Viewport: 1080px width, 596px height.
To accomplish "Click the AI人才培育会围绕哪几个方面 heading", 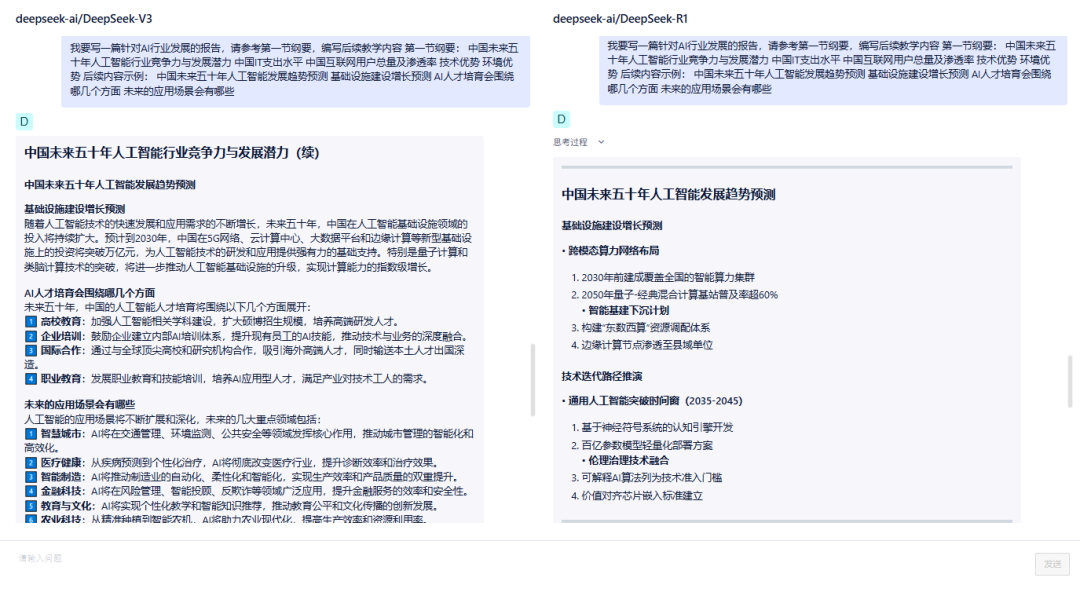I will (x=90, y=293).
